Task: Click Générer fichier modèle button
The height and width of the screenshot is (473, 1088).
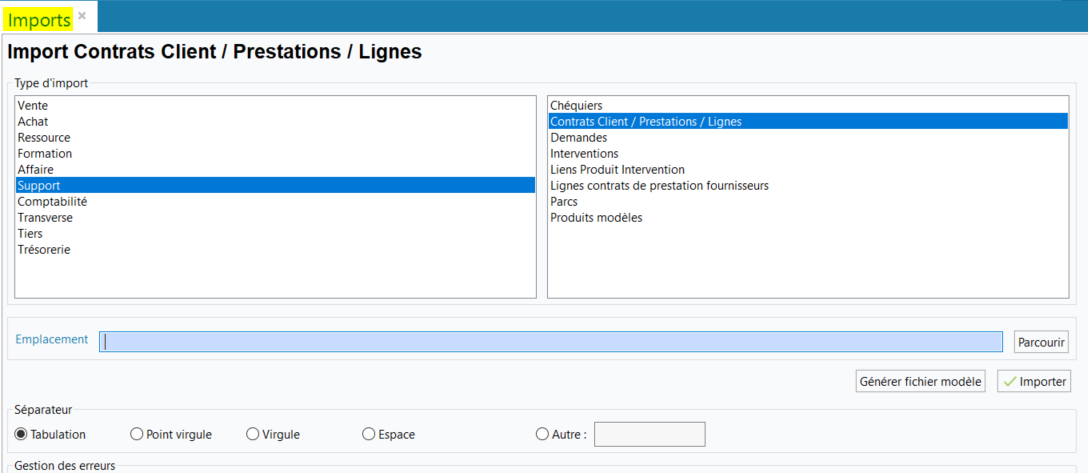Action: tap(920, 381)
